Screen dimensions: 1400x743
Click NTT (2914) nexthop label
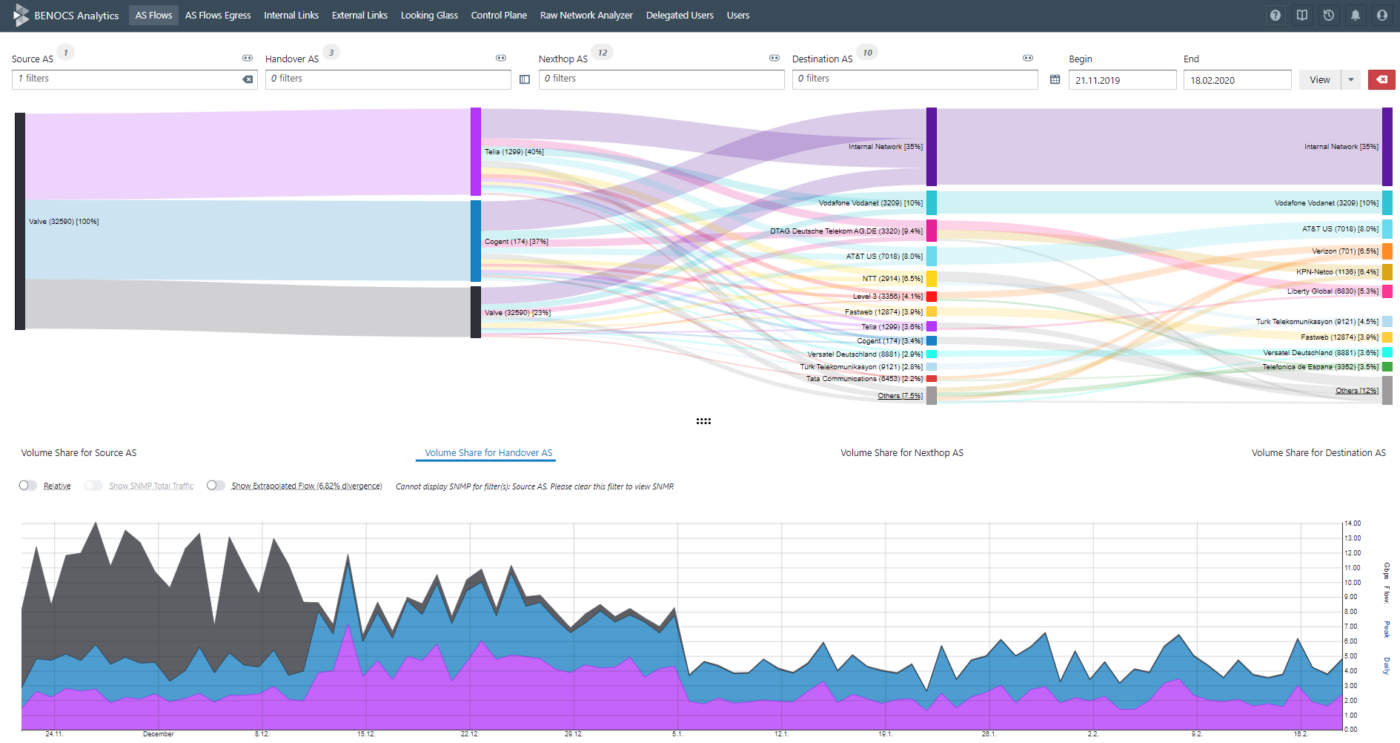pos(892,278)
